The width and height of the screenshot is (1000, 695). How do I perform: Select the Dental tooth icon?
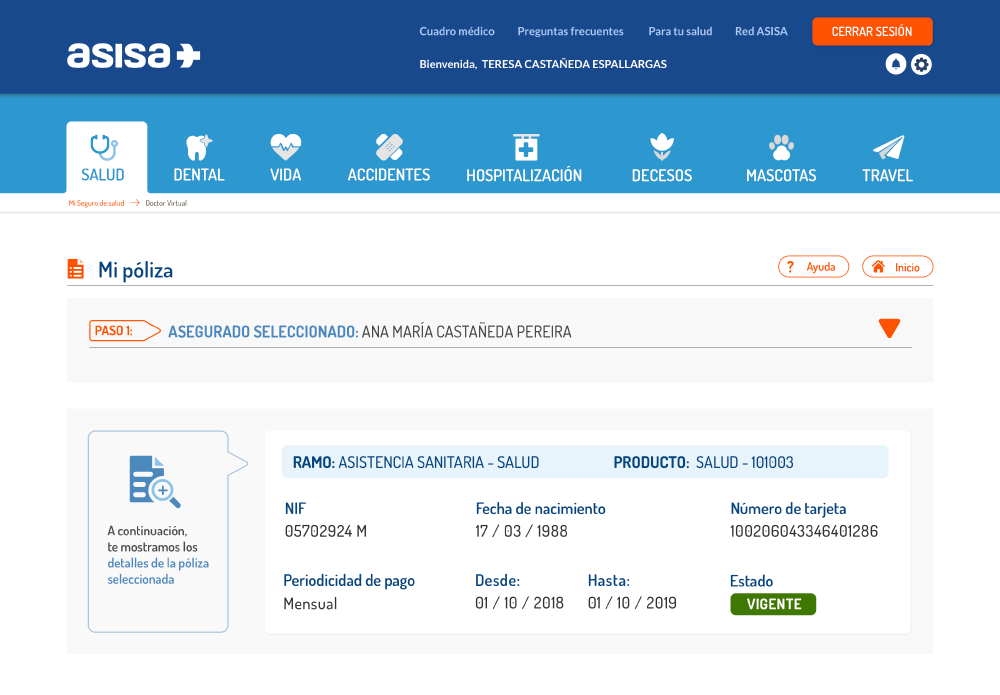pyautogui.click(x=198, y=148)
